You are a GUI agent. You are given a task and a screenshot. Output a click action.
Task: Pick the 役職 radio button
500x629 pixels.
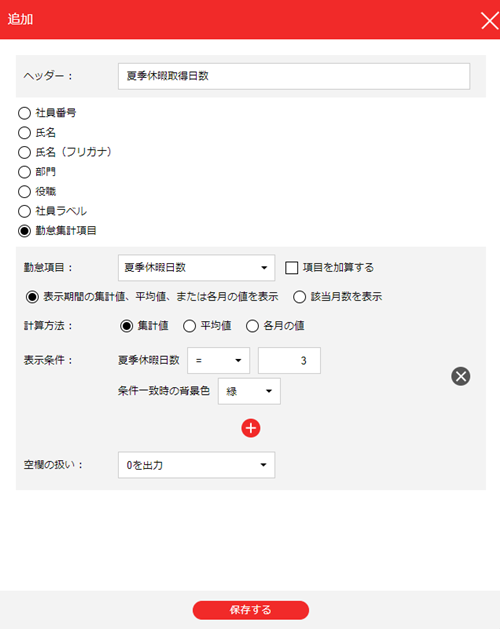[x=24, y=191]
